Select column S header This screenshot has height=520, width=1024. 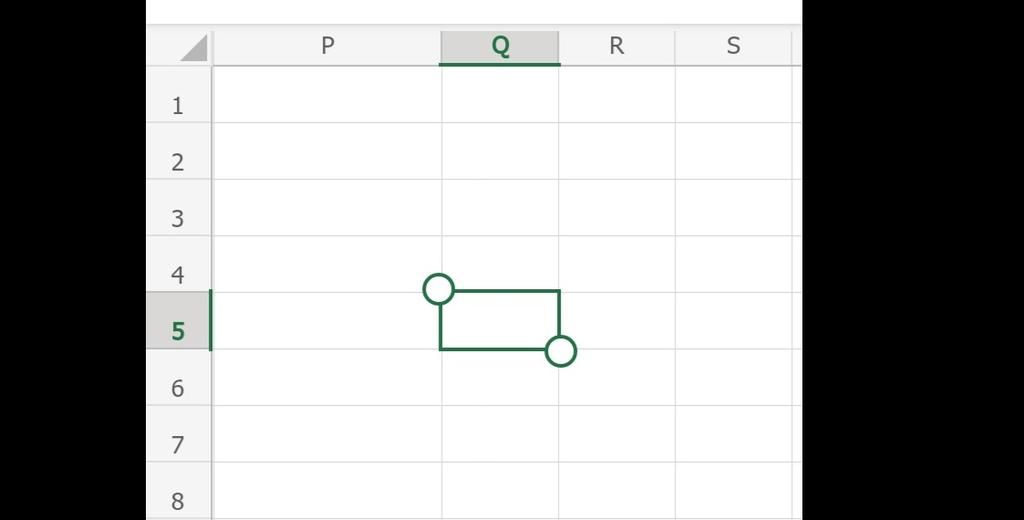(x=733, y=46)
